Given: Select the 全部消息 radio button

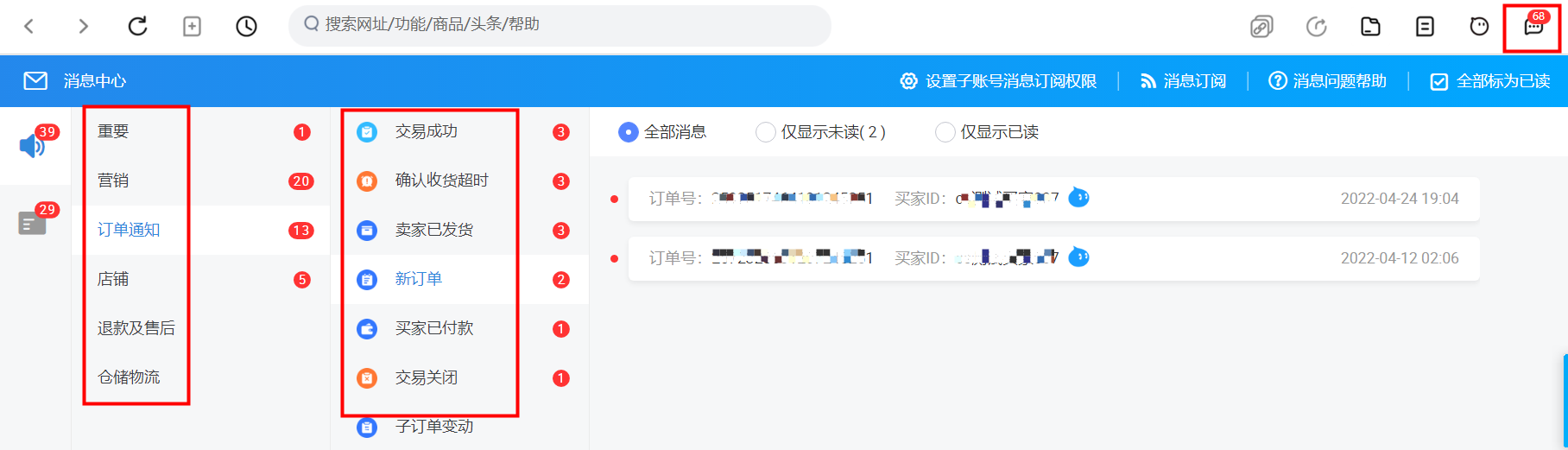Looking at the screenshot, I should 629,132.
